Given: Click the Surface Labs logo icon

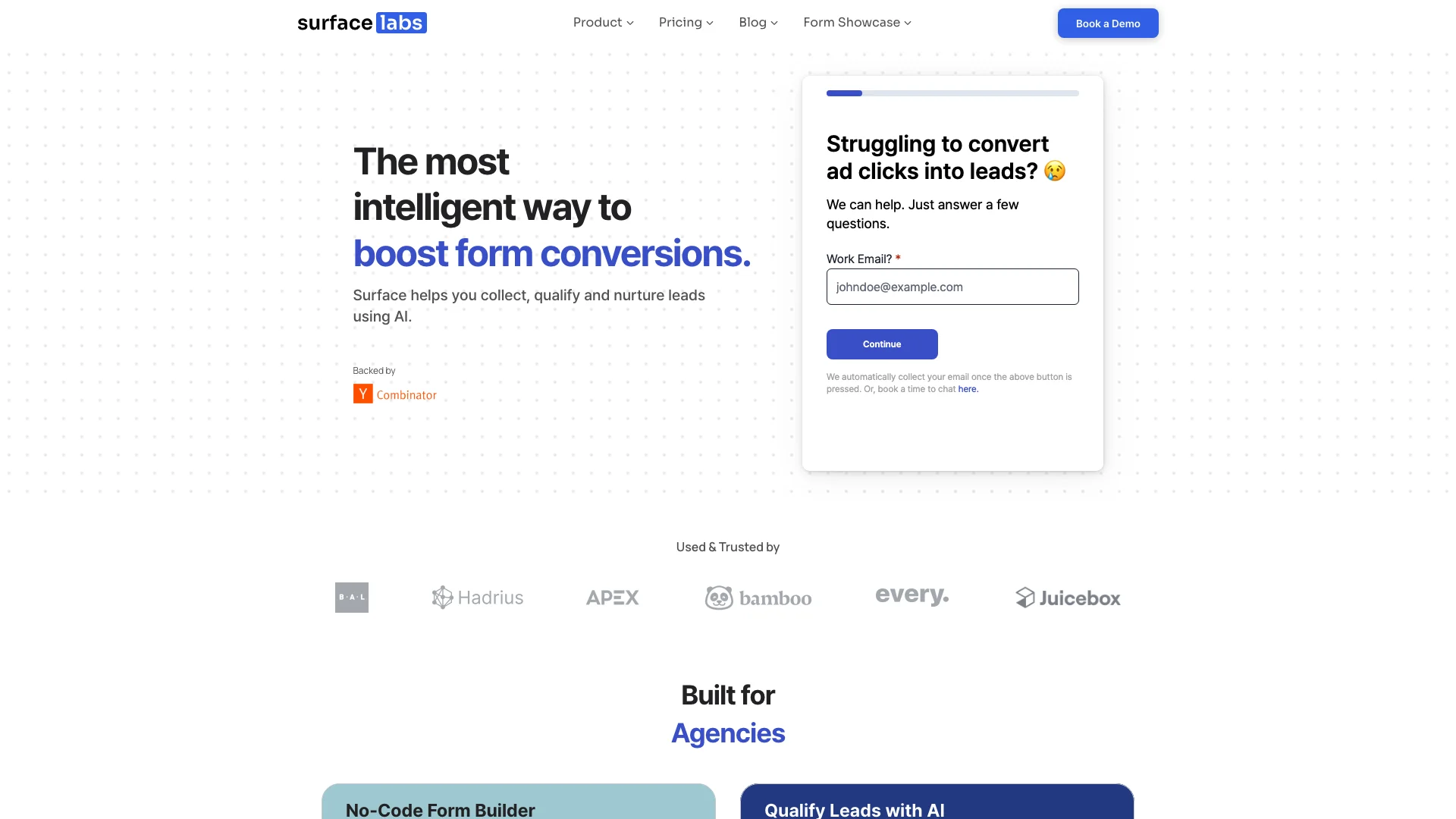Looking at the screenshot, I should pyautogui.click(x=361, y=22).
